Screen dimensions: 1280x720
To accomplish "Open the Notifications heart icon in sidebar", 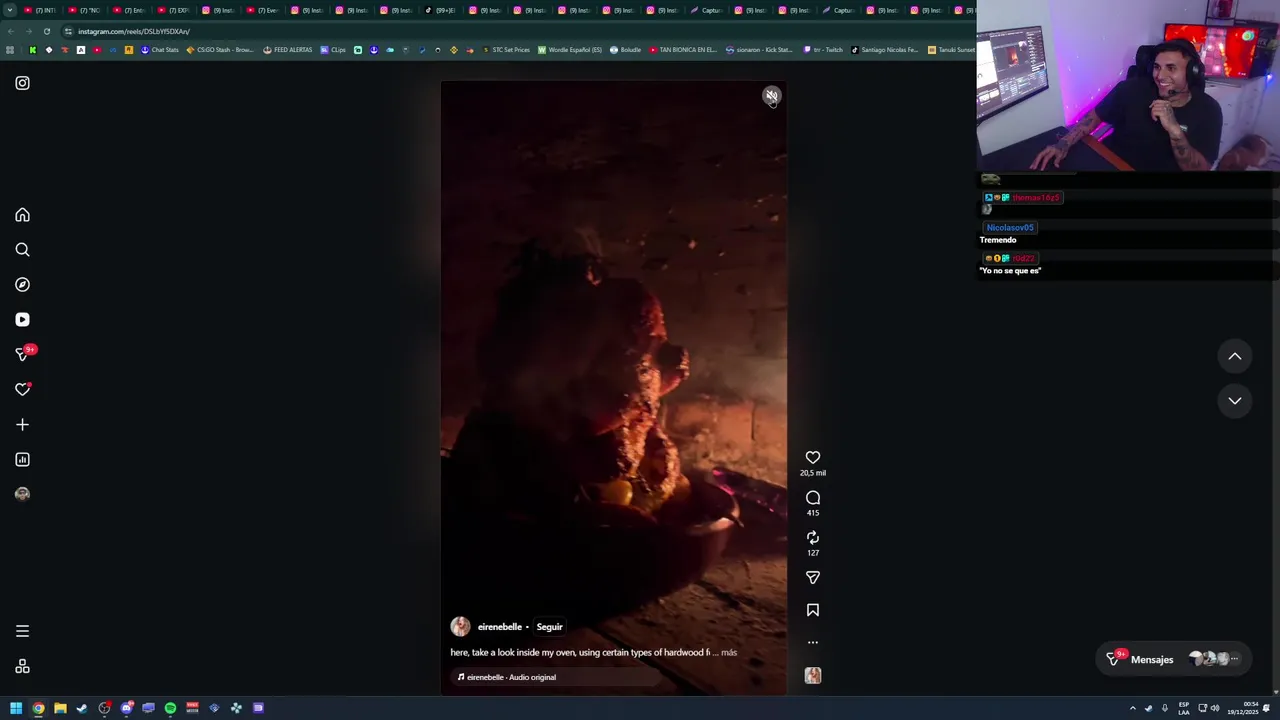I will 22,389.
